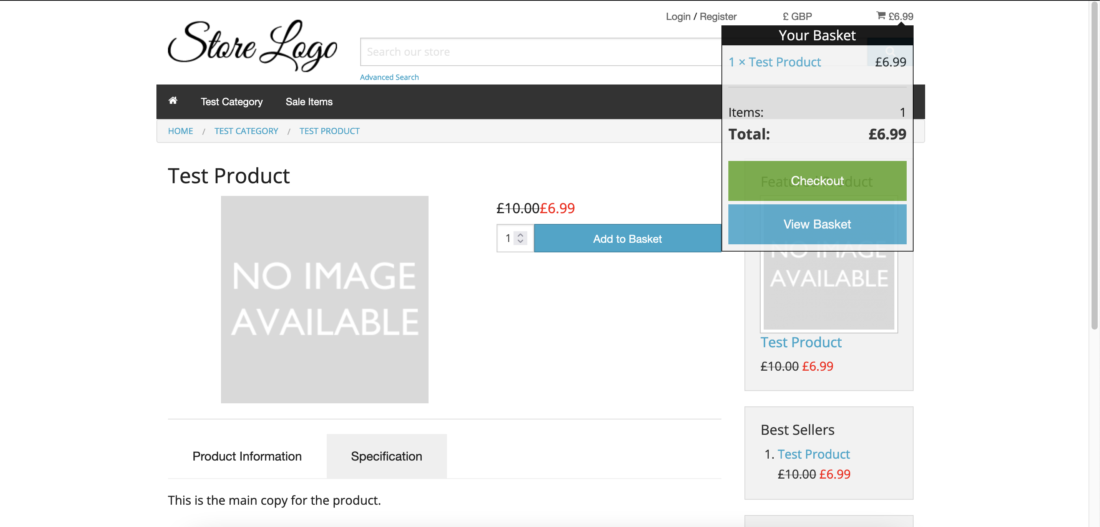Screen dimensions: 1100x527
Task: Open the Advanced Search link
Action: tap(389, 77)
